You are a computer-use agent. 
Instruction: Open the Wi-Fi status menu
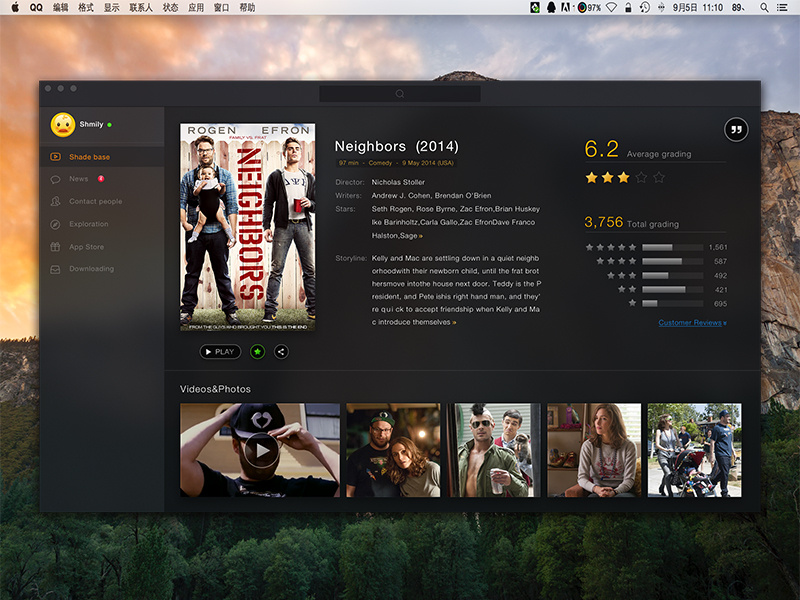pyautogui.click(x=611, y=7)
